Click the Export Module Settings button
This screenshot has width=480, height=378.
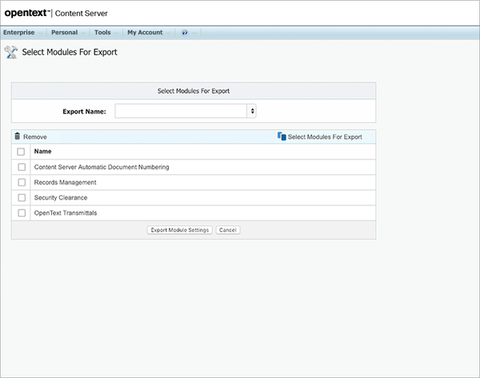(180, 230)
